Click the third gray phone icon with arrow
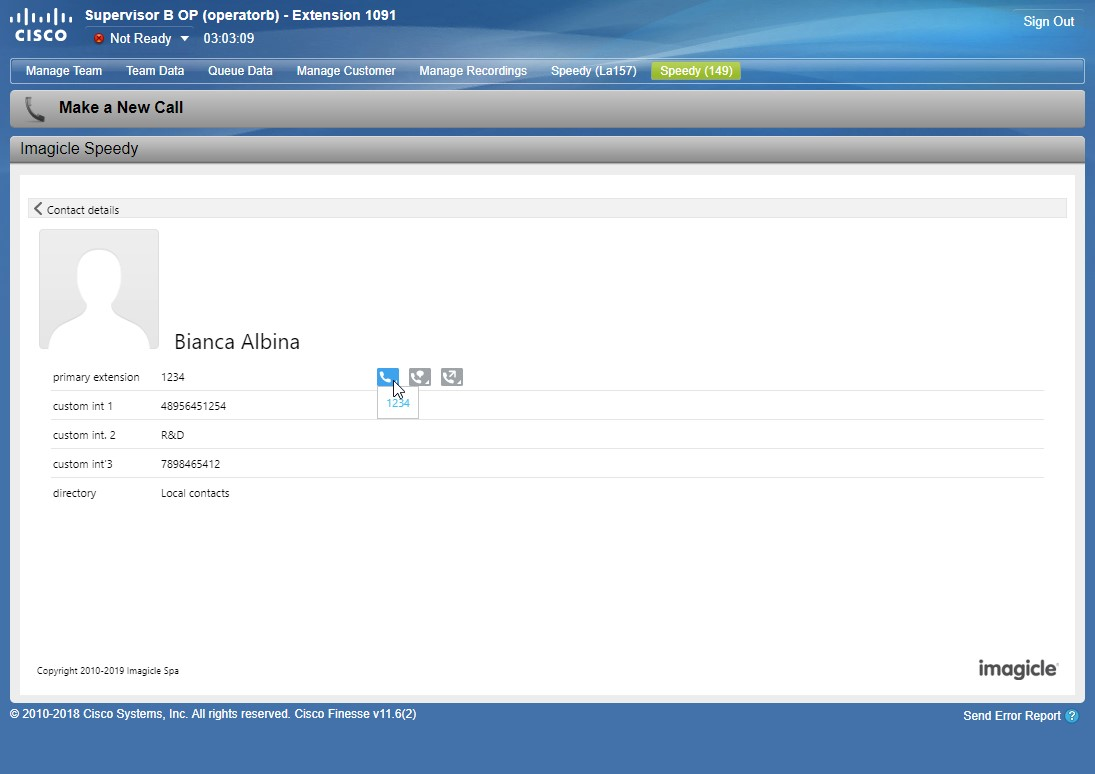 tap(452, 377)
